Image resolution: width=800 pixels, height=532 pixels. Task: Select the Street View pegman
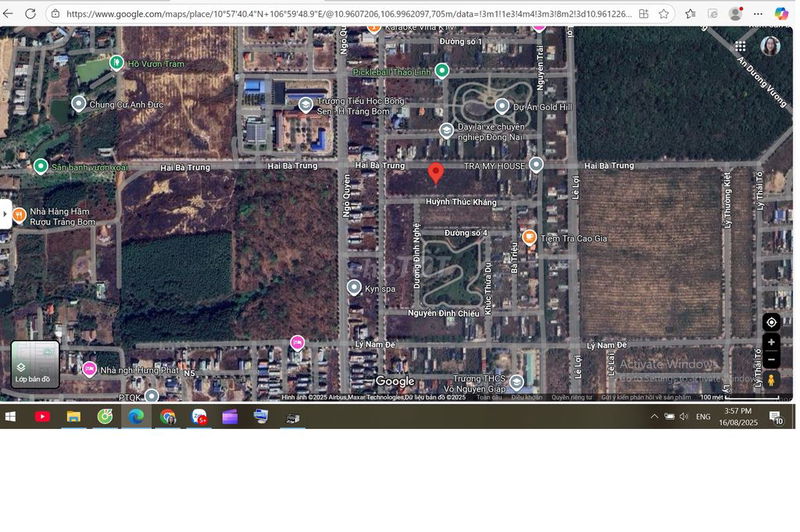pos(771,380)
